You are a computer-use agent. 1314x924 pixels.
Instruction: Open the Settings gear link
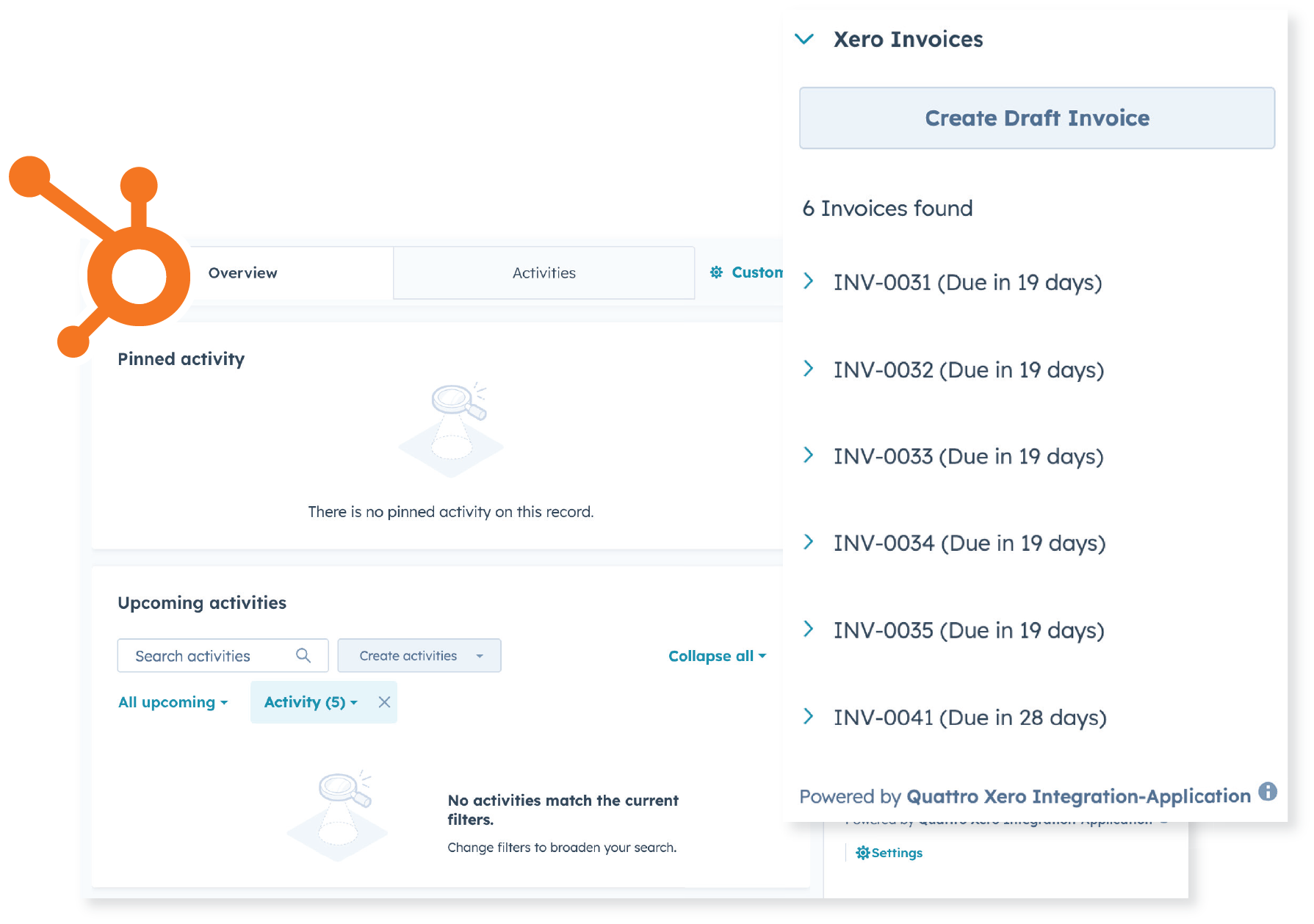[x=889, y=853]
